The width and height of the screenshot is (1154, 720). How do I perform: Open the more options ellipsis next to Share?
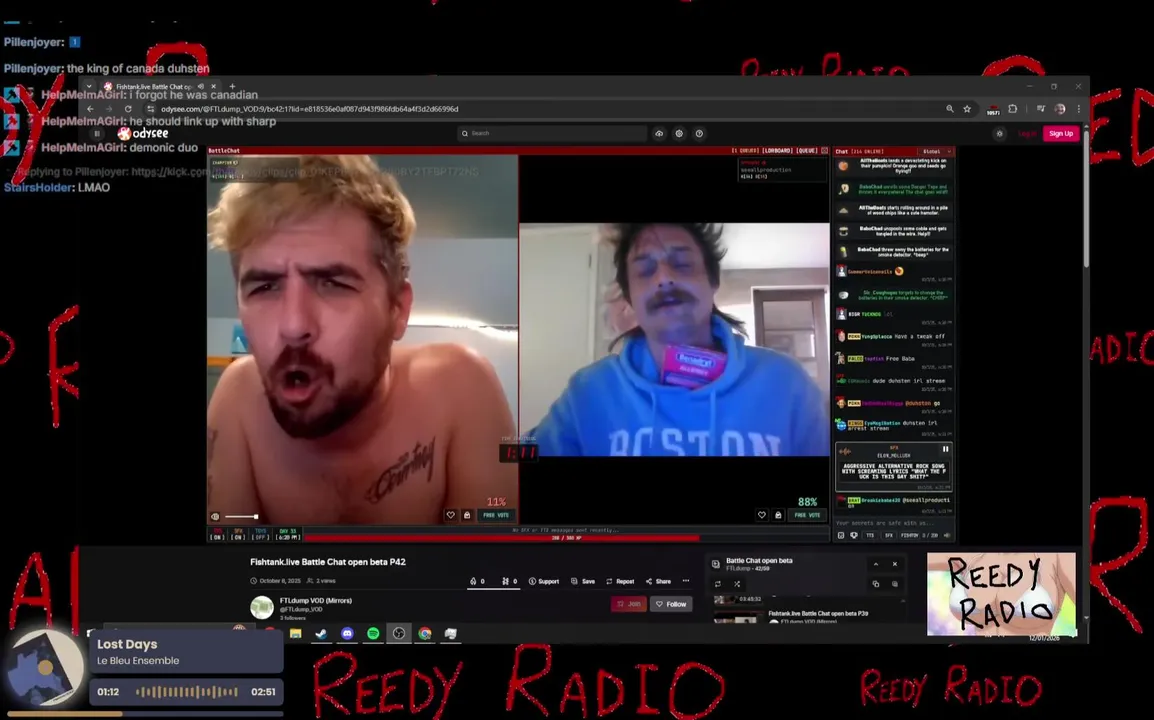pyautogui.click(x=686, y=581)
